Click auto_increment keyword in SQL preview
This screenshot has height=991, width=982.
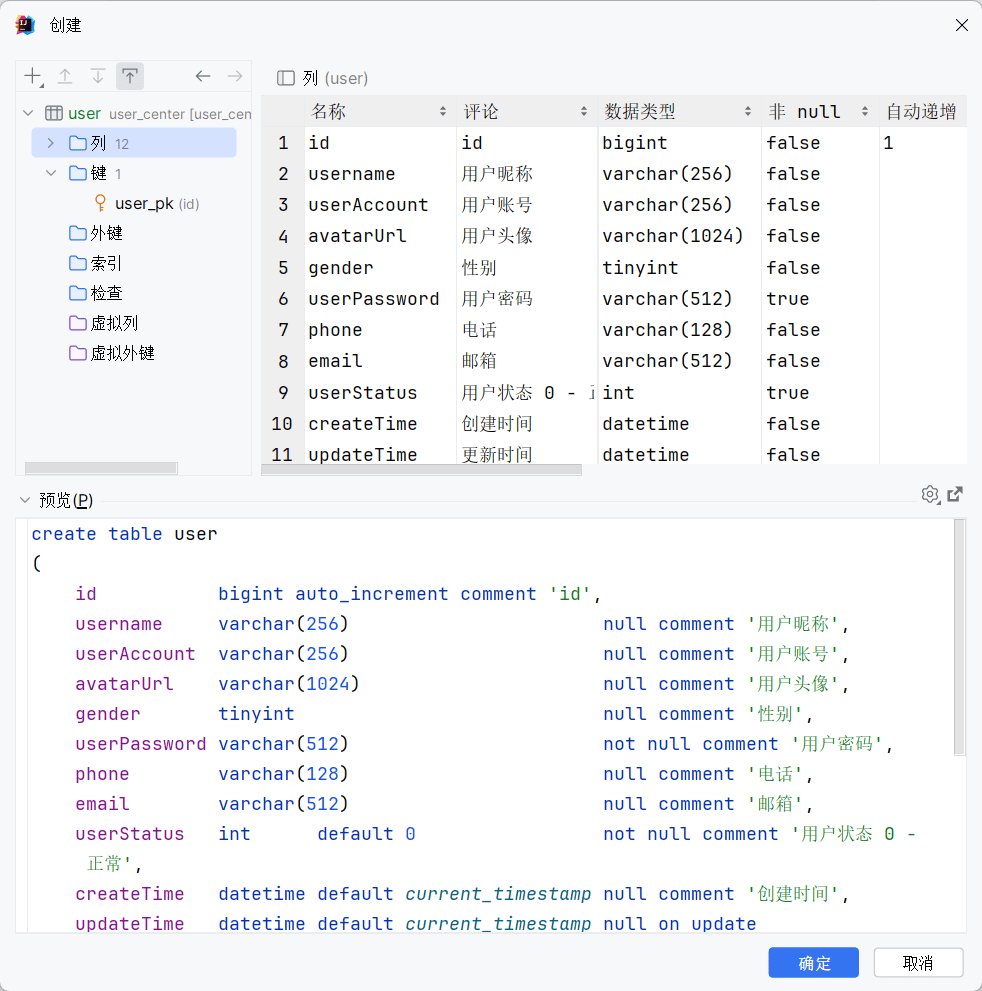click(372, 594)
